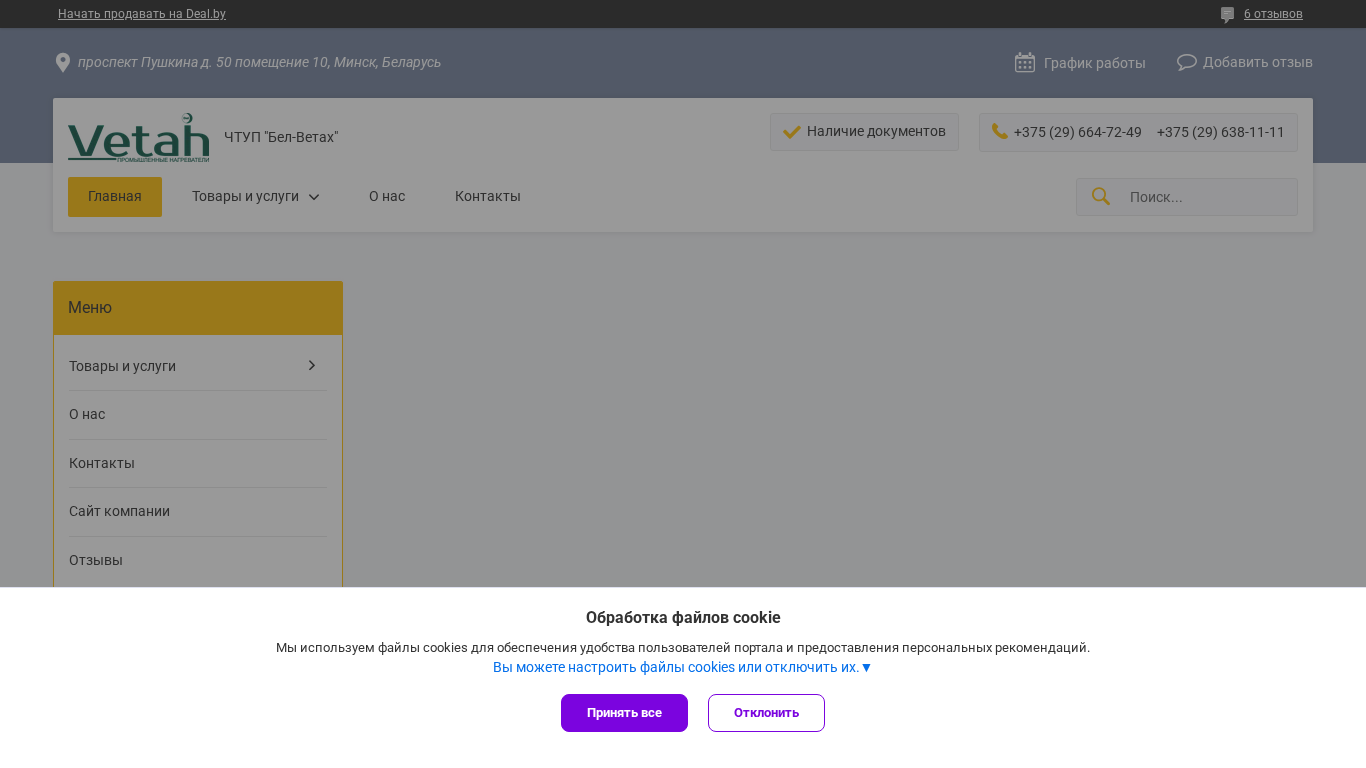This screenshot has width=1366, height=768.
Task: Accept all cookies with Принять все
Action: (624, 713)
